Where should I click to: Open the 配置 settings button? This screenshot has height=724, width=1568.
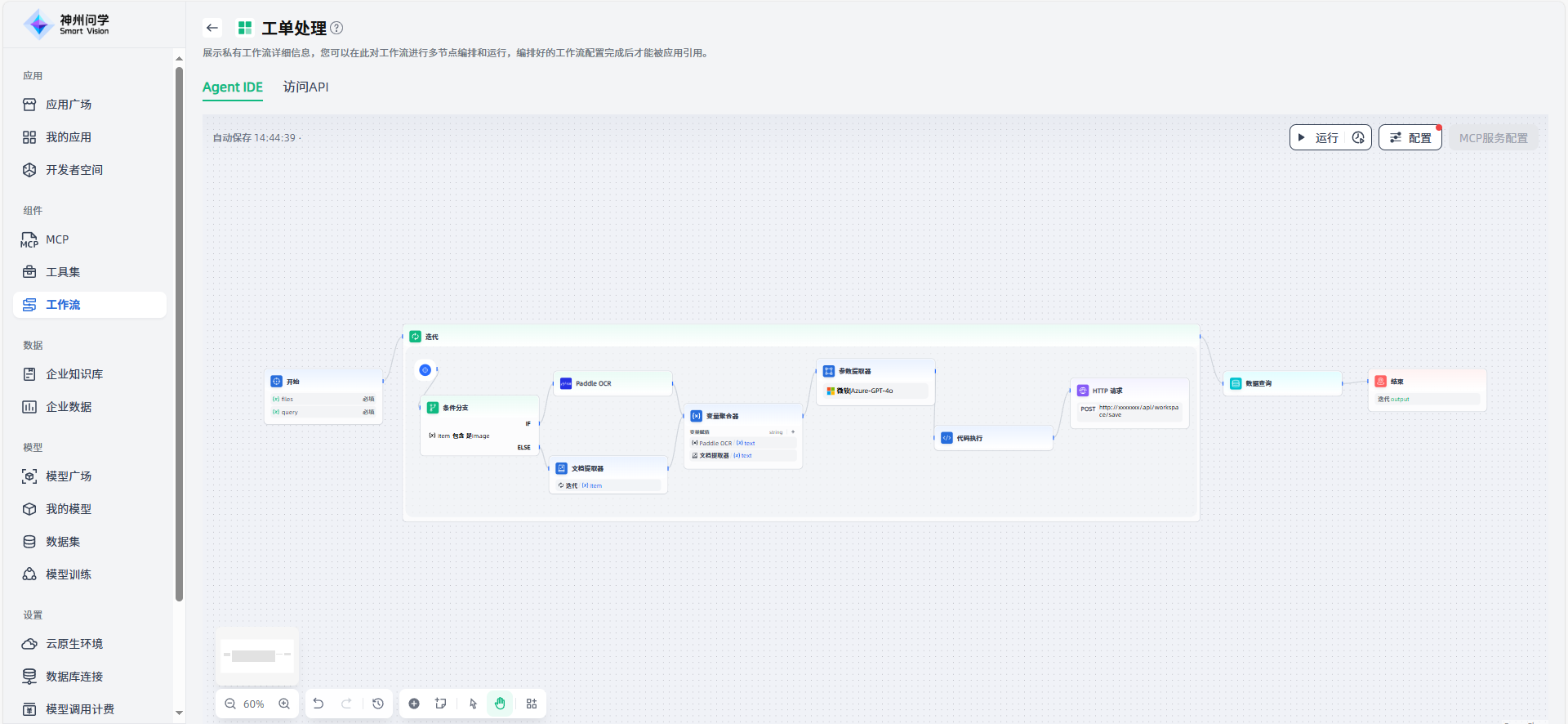click(x=1410, y=137)
